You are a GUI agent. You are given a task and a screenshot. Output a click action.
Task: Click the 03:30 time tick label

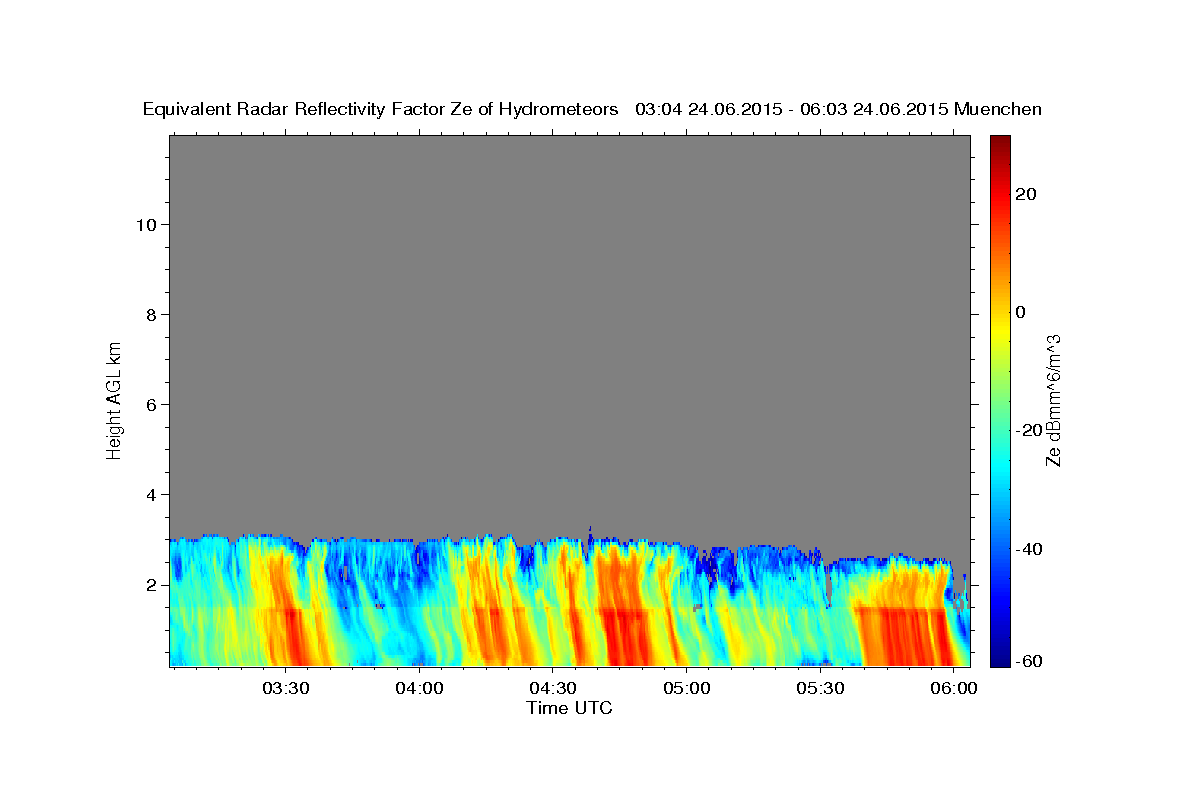(x=286, y=689)
